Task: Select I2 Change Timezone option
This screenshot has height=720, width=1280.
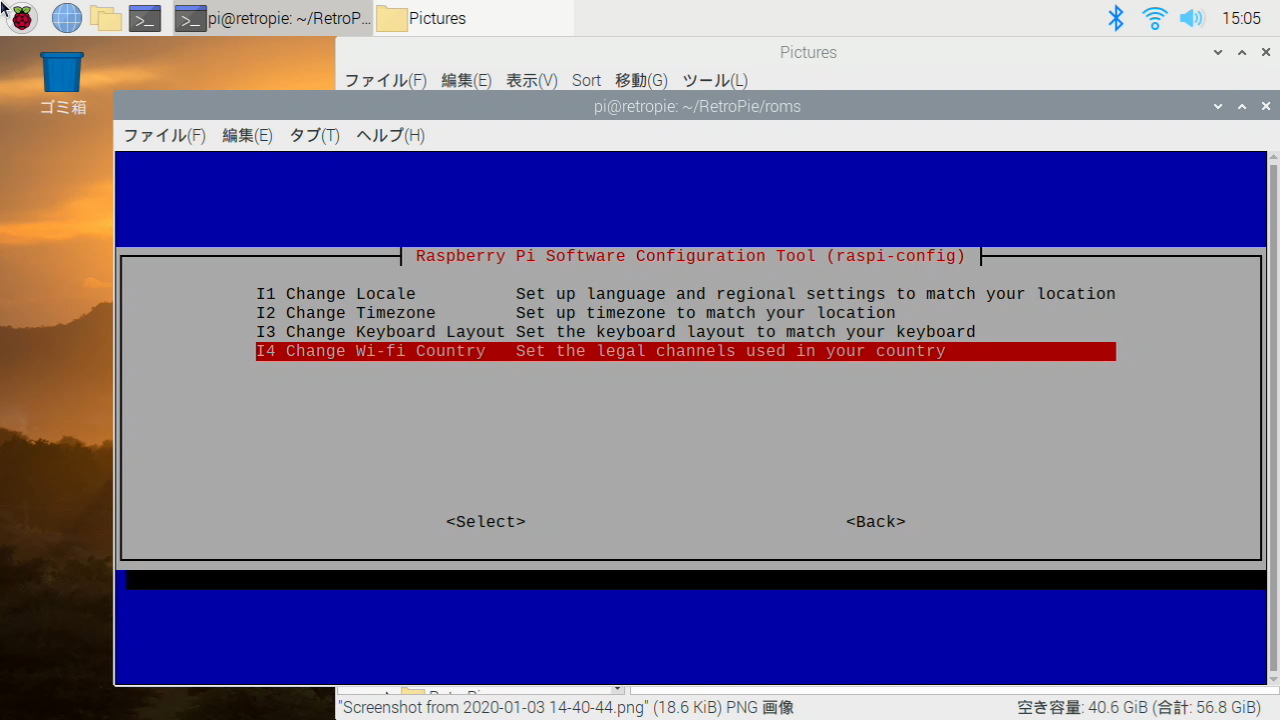Action: click(686, 313)
